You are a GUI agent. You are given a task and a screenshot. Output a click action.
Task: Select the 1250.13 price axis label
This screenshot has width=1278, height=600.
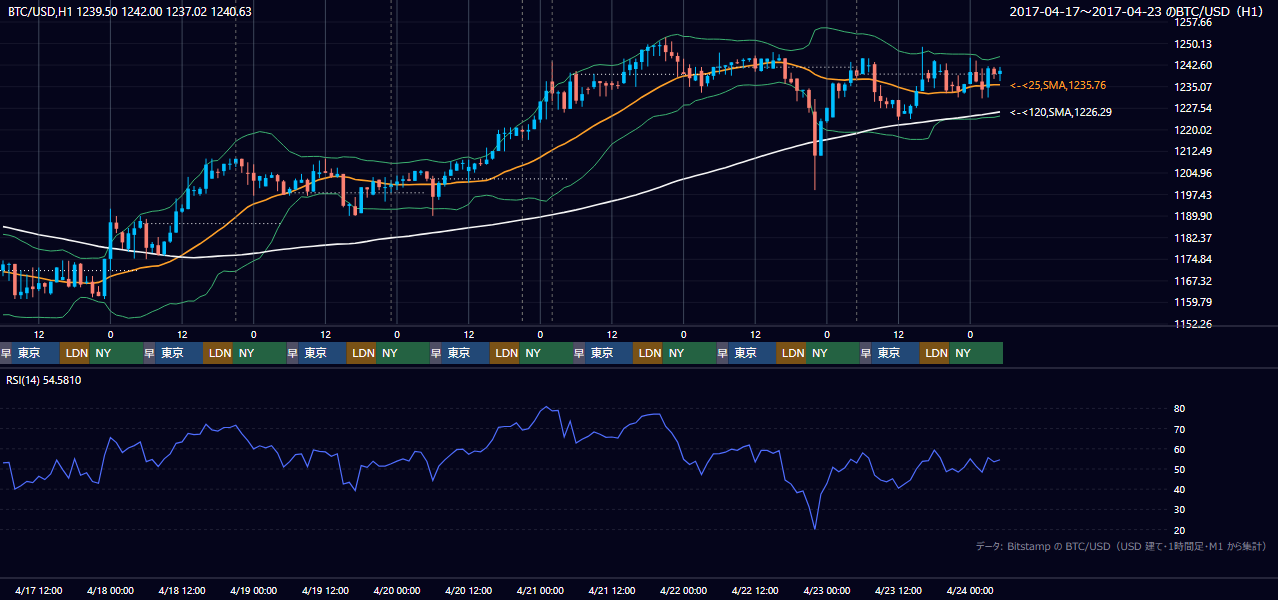click(1192, 44)
